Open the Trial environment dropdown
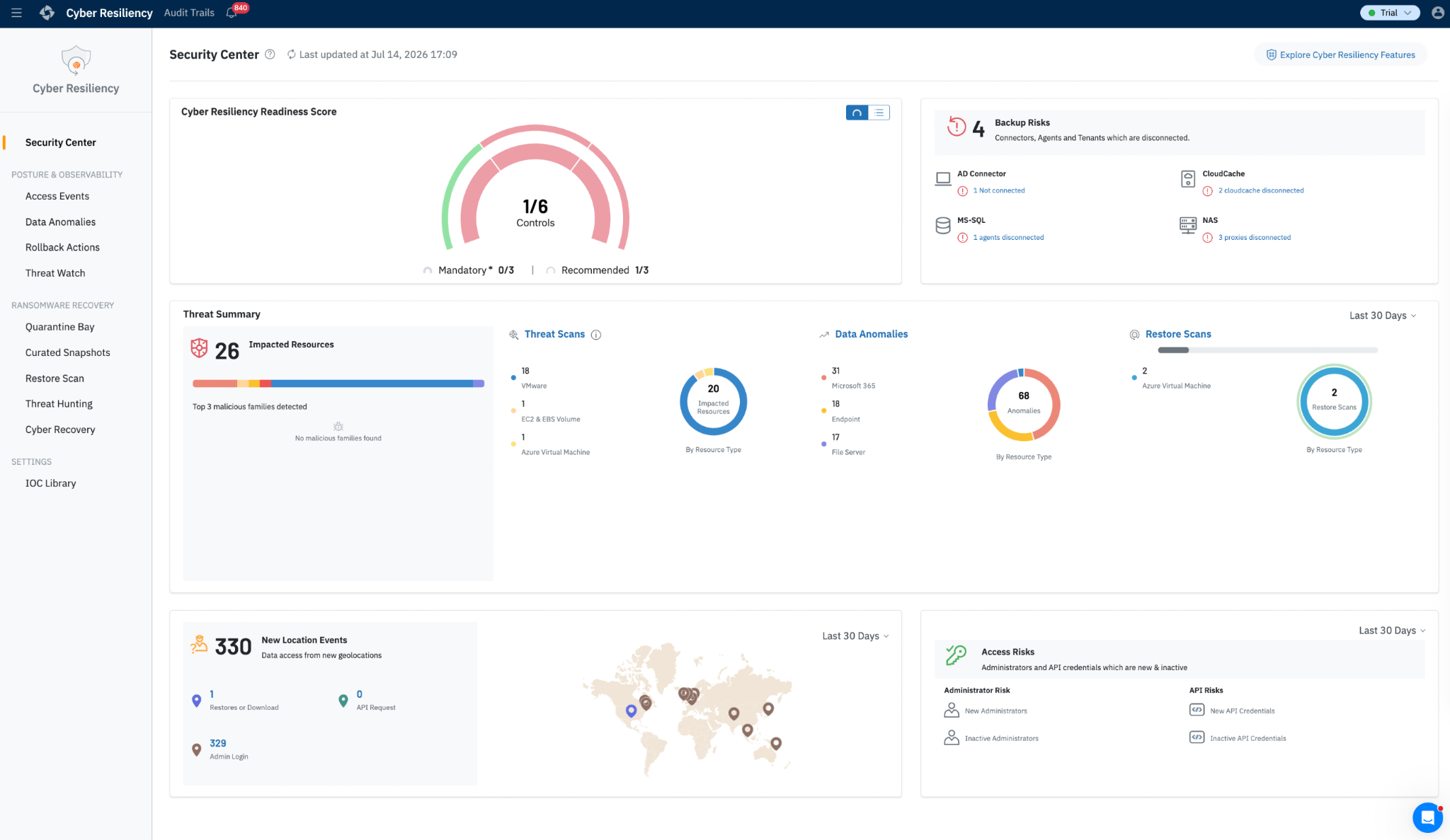Image resolution: width=1450 pixels, height=840 pixels. (x=1390, y=13)
